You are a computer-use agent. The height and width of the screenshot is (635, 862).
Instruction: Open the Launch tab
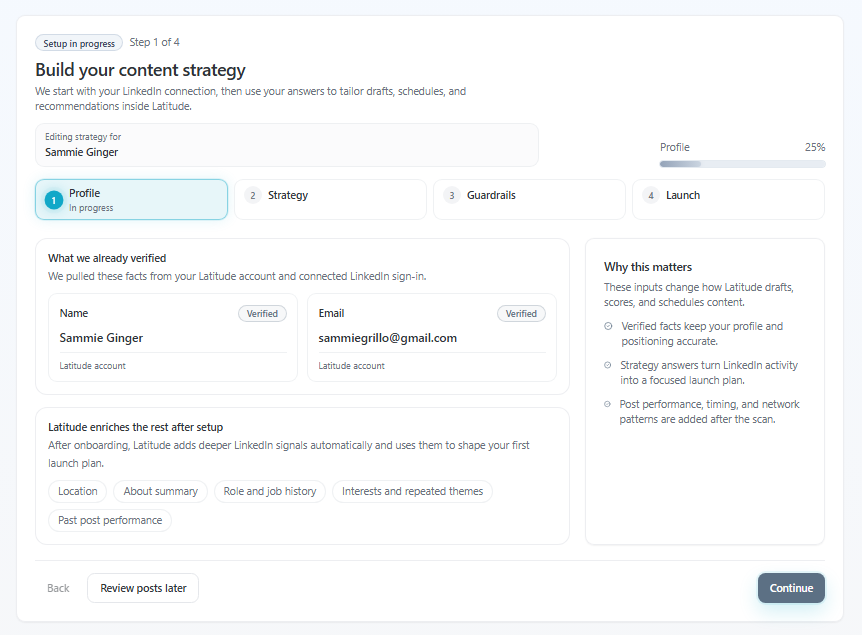tap(727, 199)
